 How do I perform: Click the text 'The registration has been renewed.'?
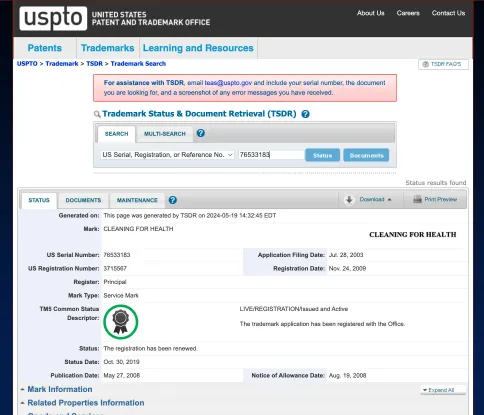point(151,349)
